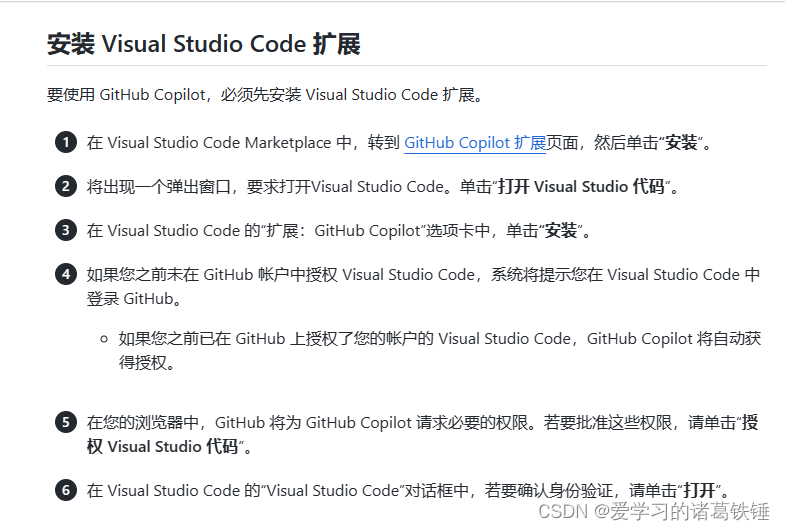This screenshot has width=785, height=530.
Task: Click bold 打开 in step six
Action: click(699, 490)
